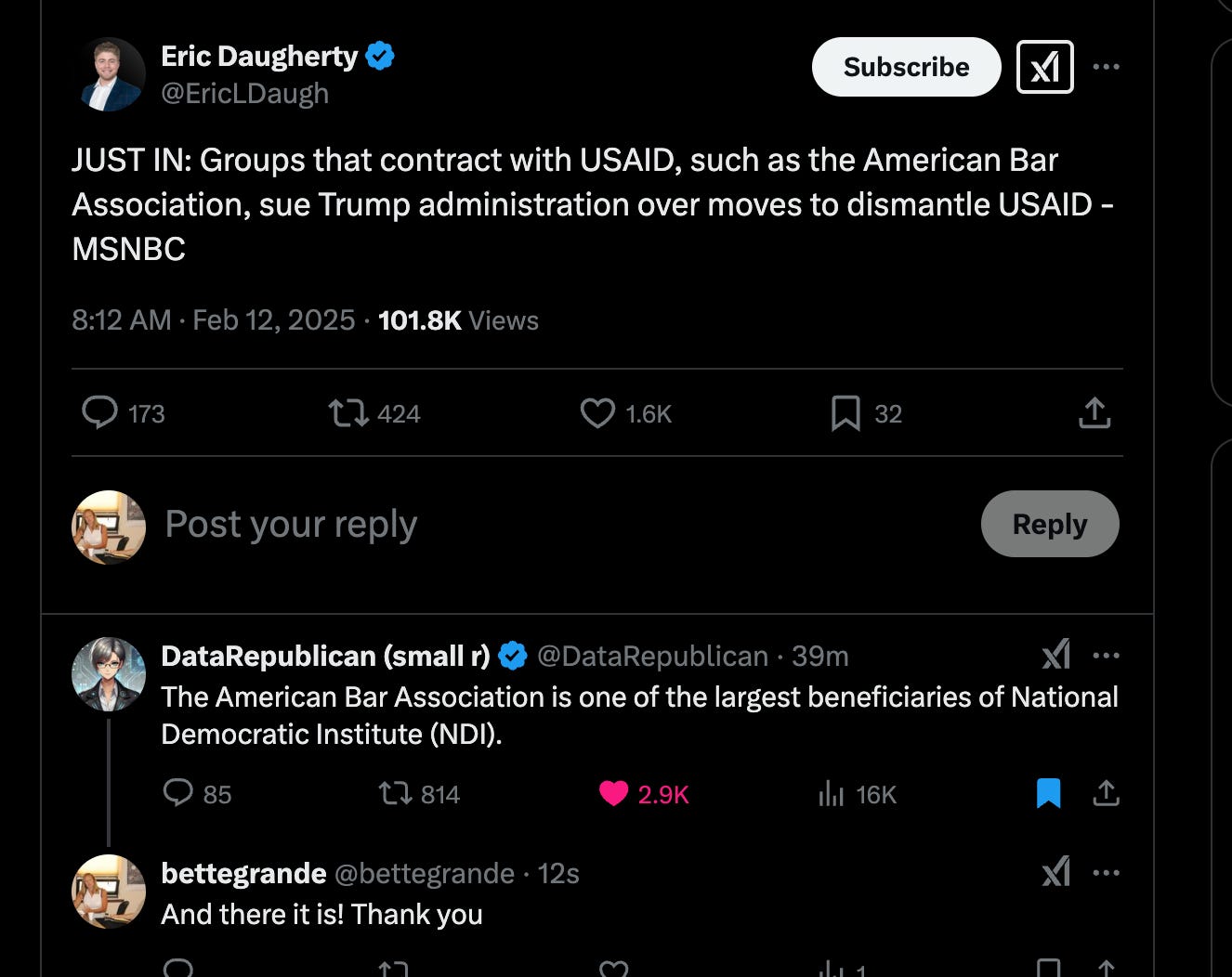Open Grok icon on DataRepublican's reply
This screenshot has width=1232, height=977.
pos(1055,656)
